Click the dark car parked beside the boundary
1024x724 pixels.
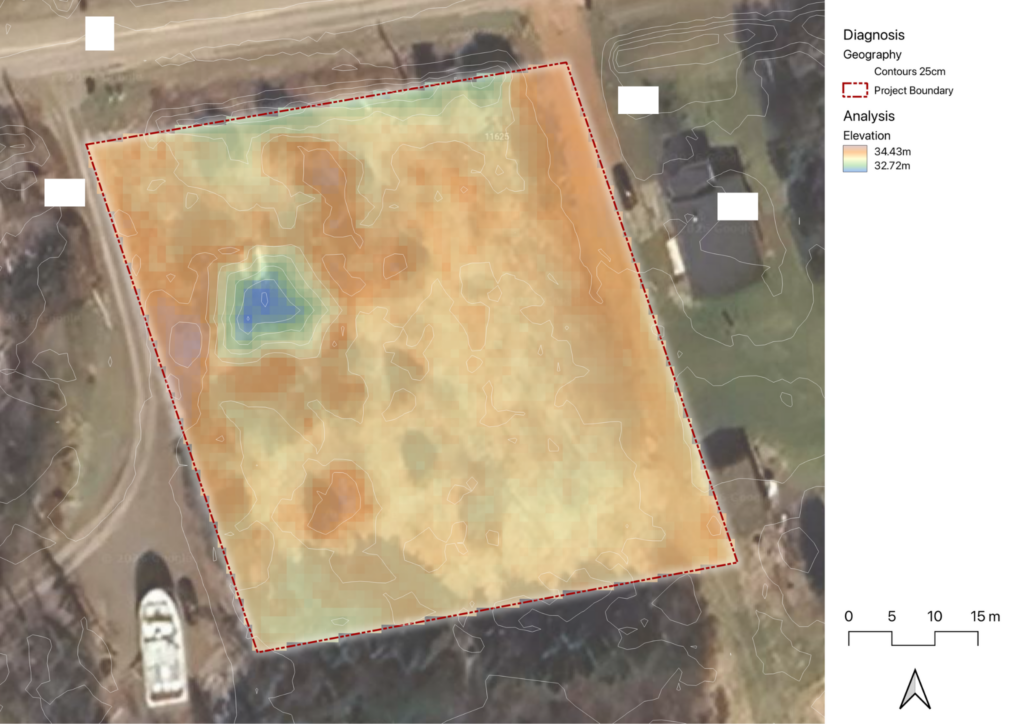[x=623, y=186]
